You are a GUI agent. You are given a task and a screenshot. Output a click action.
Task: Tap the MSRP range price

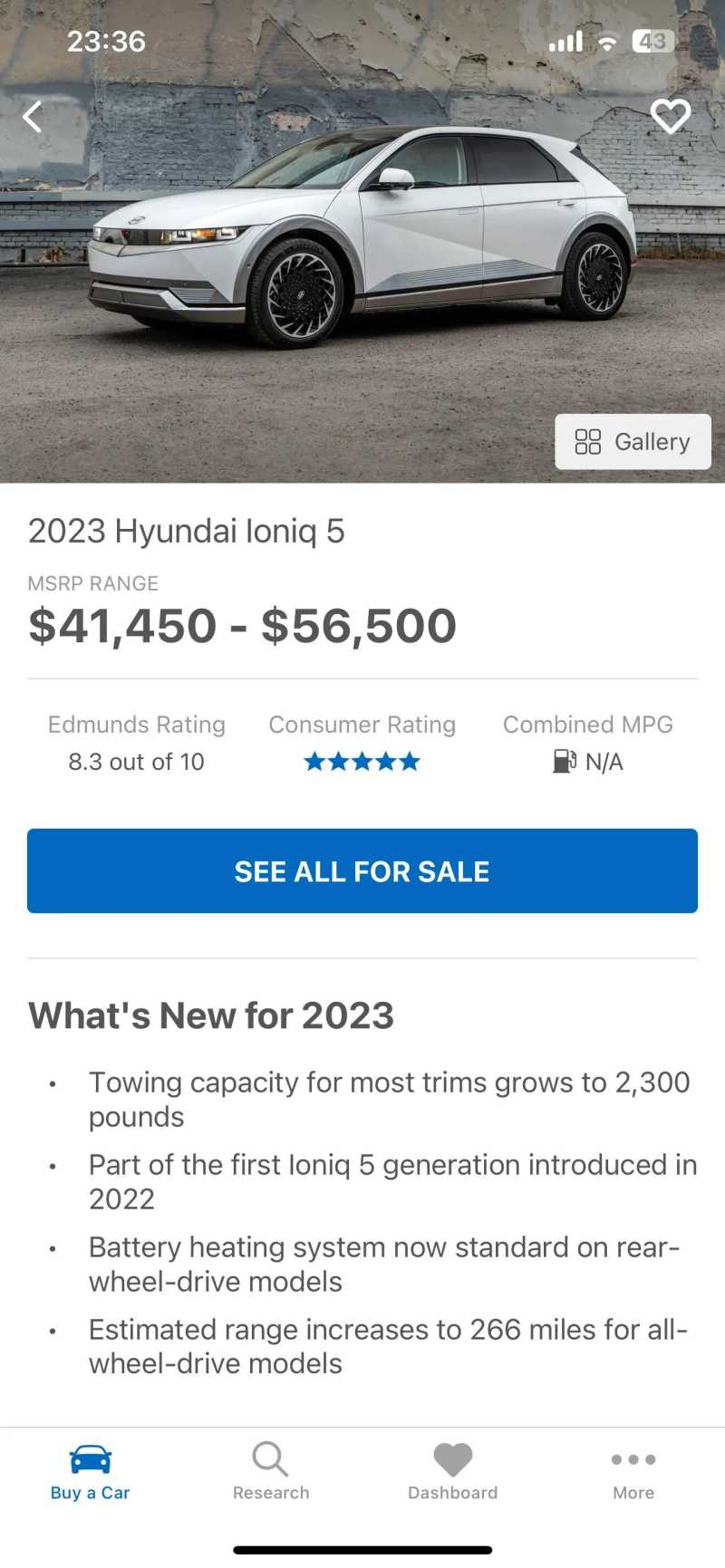coord(242,626)
